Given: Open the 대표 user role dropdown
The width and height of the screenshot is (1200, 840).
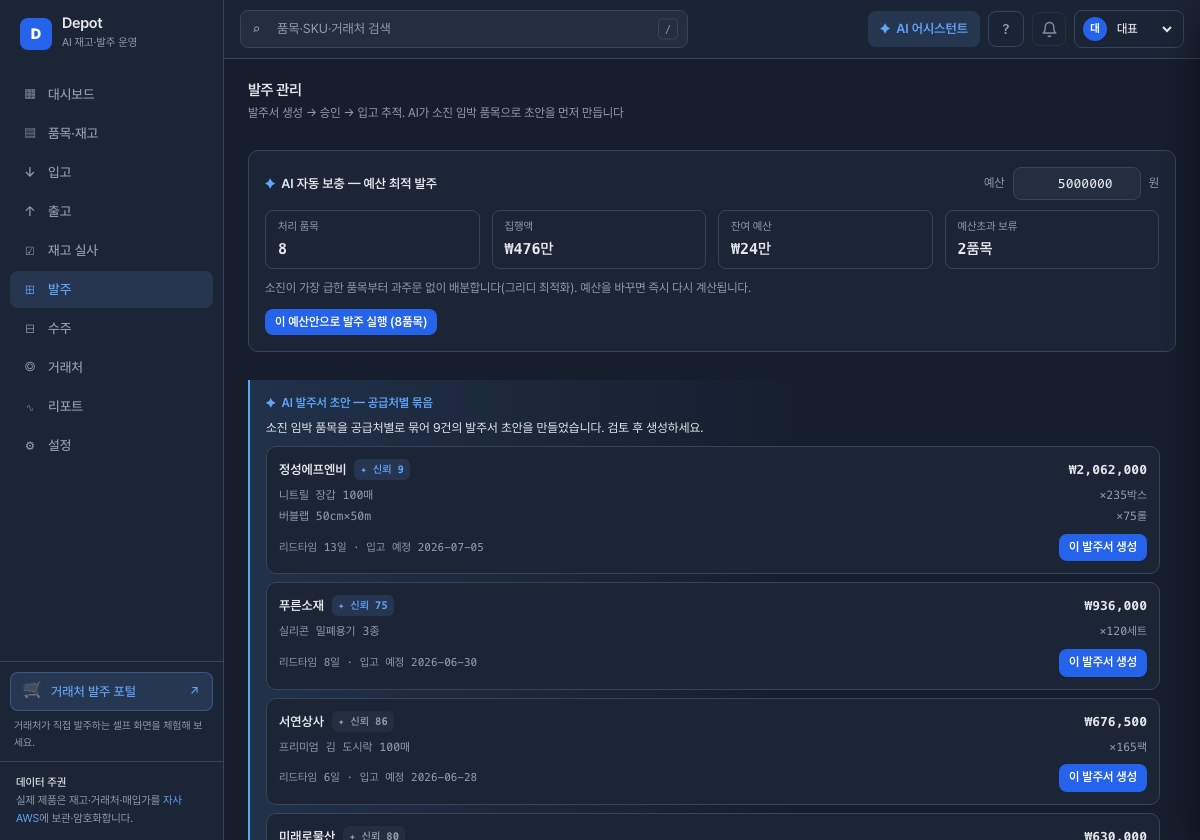Looking at the screenshot, I should point(1129,29).
